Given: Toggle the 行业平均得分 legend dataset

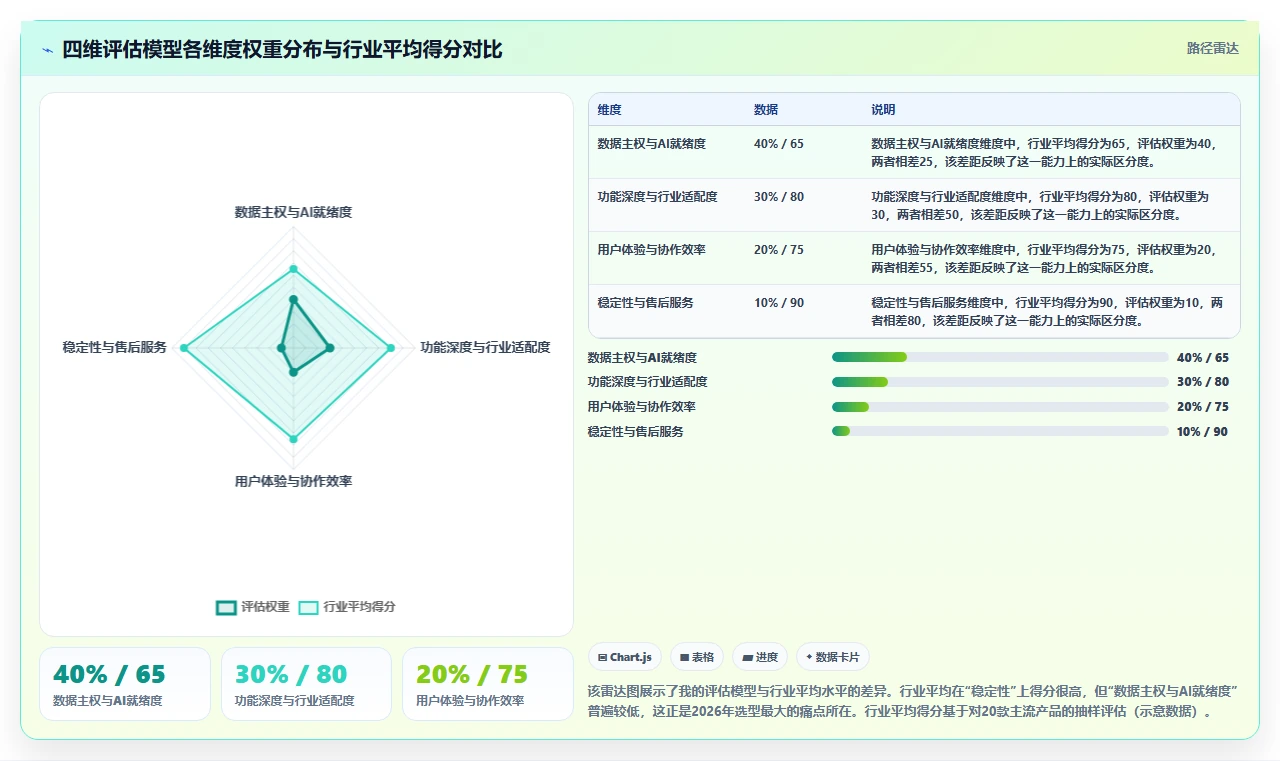Looking at the screenshot, I should coord(347,607).
